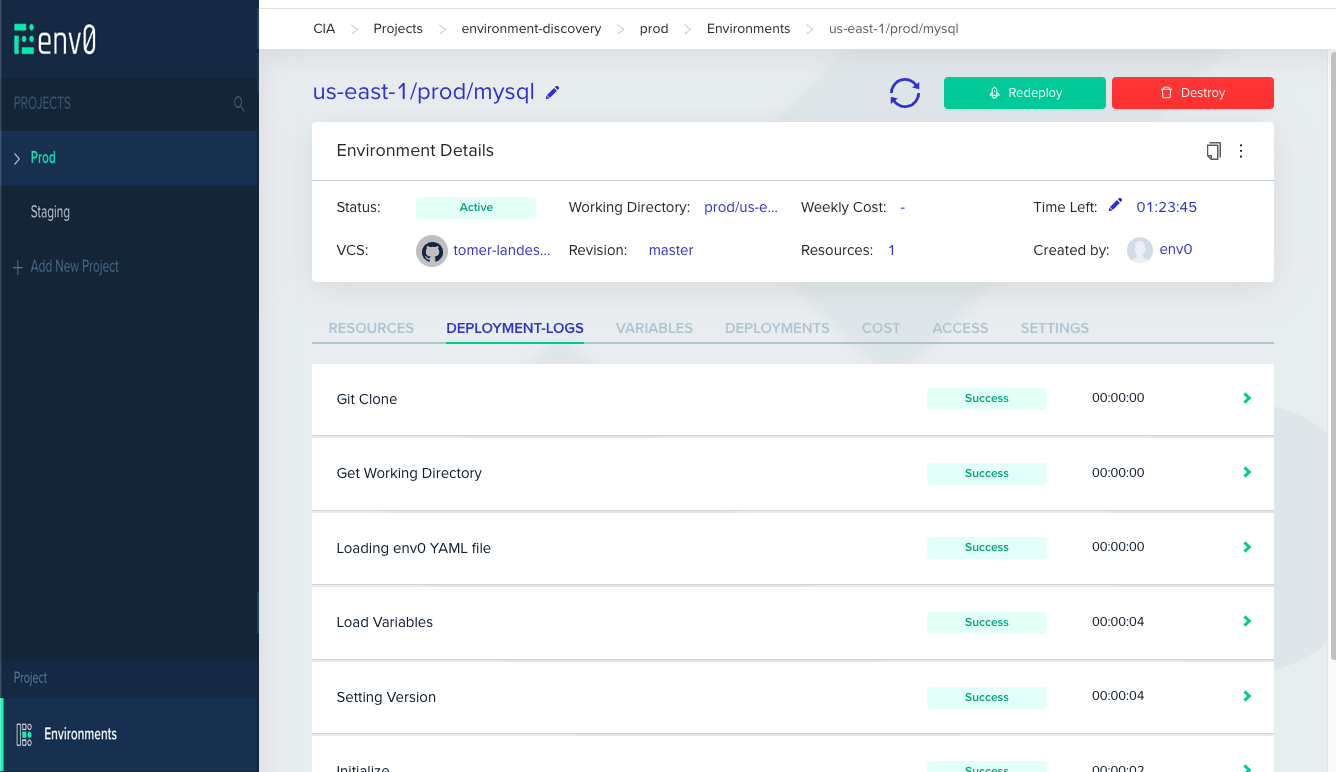This screenshot has width=1336, height=772.
Task: Select the DEPLOYMENT-LOGS tab
Action: pos(515,328)
